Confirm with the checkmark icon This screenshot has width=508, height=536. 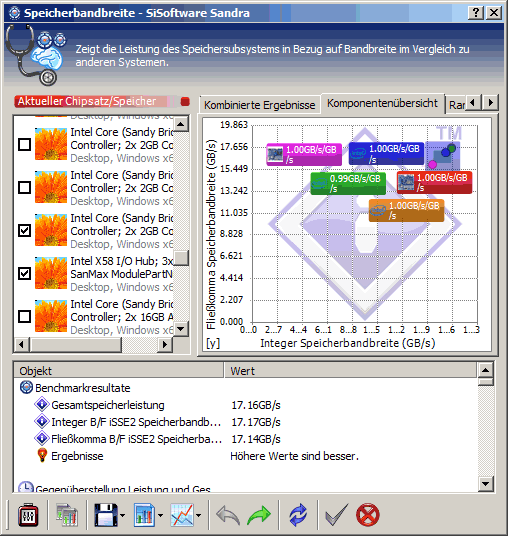click(x=337, y=515)
